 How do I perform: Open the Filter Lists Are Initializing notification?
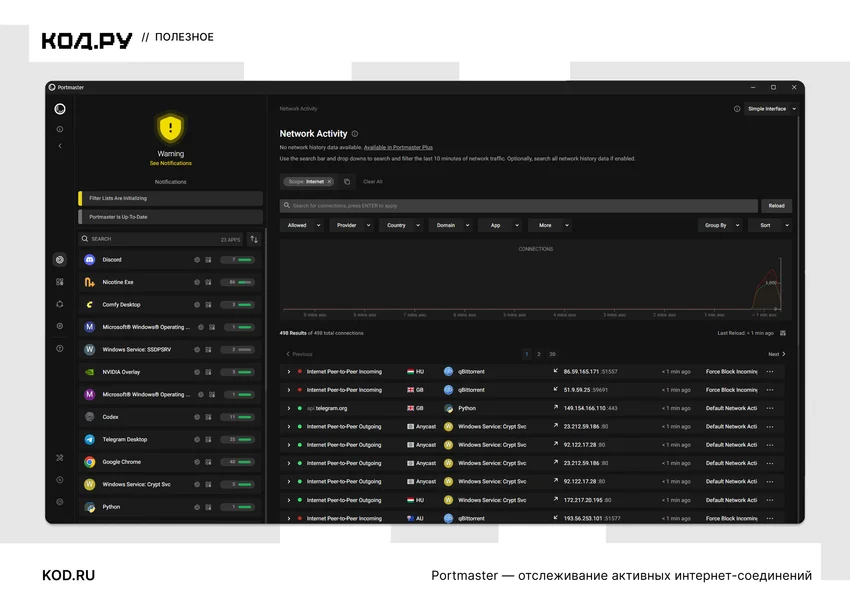[170, 198]
